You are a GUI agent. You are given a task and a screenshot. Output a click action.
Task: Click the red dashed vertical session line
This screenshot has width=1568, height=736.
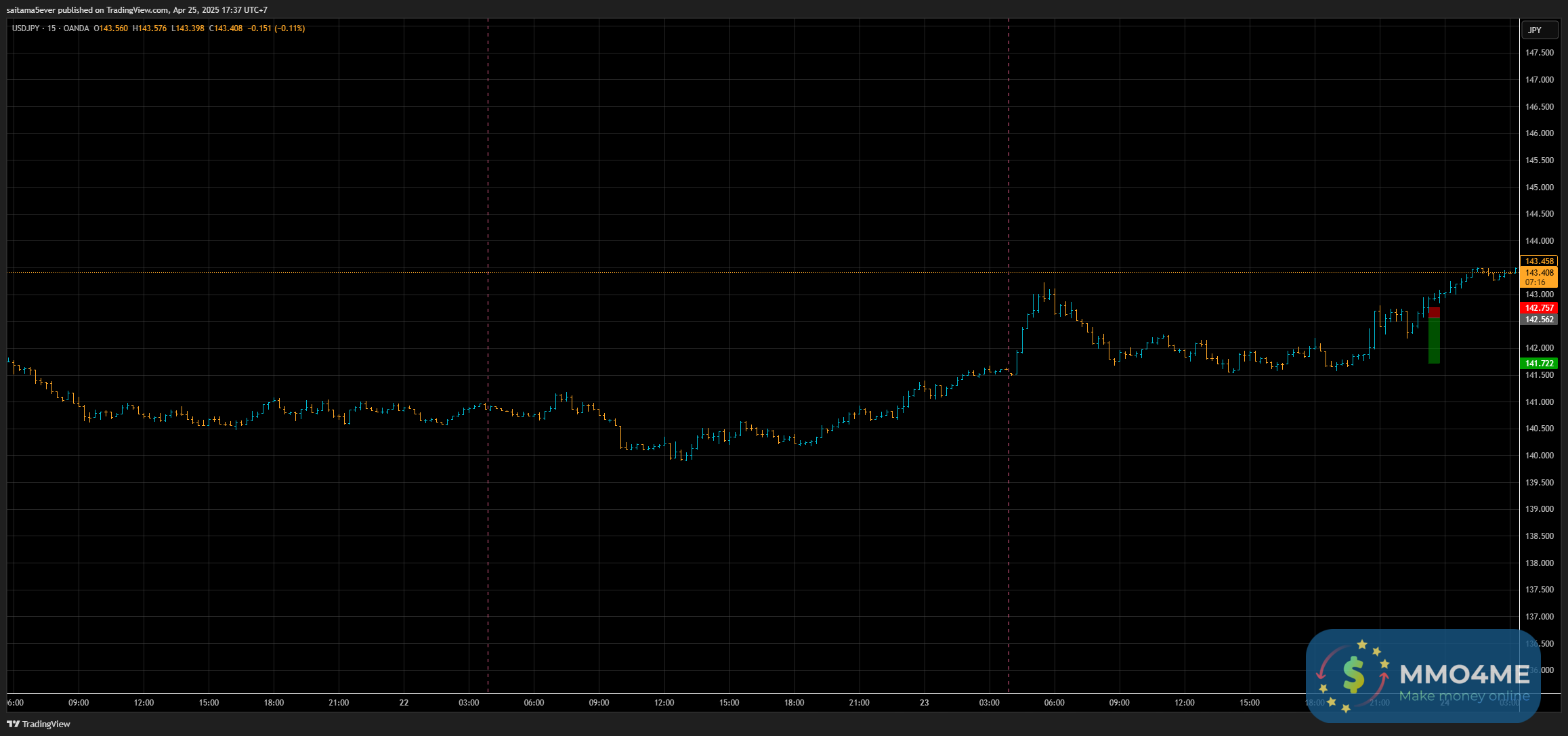pos(488,203)
